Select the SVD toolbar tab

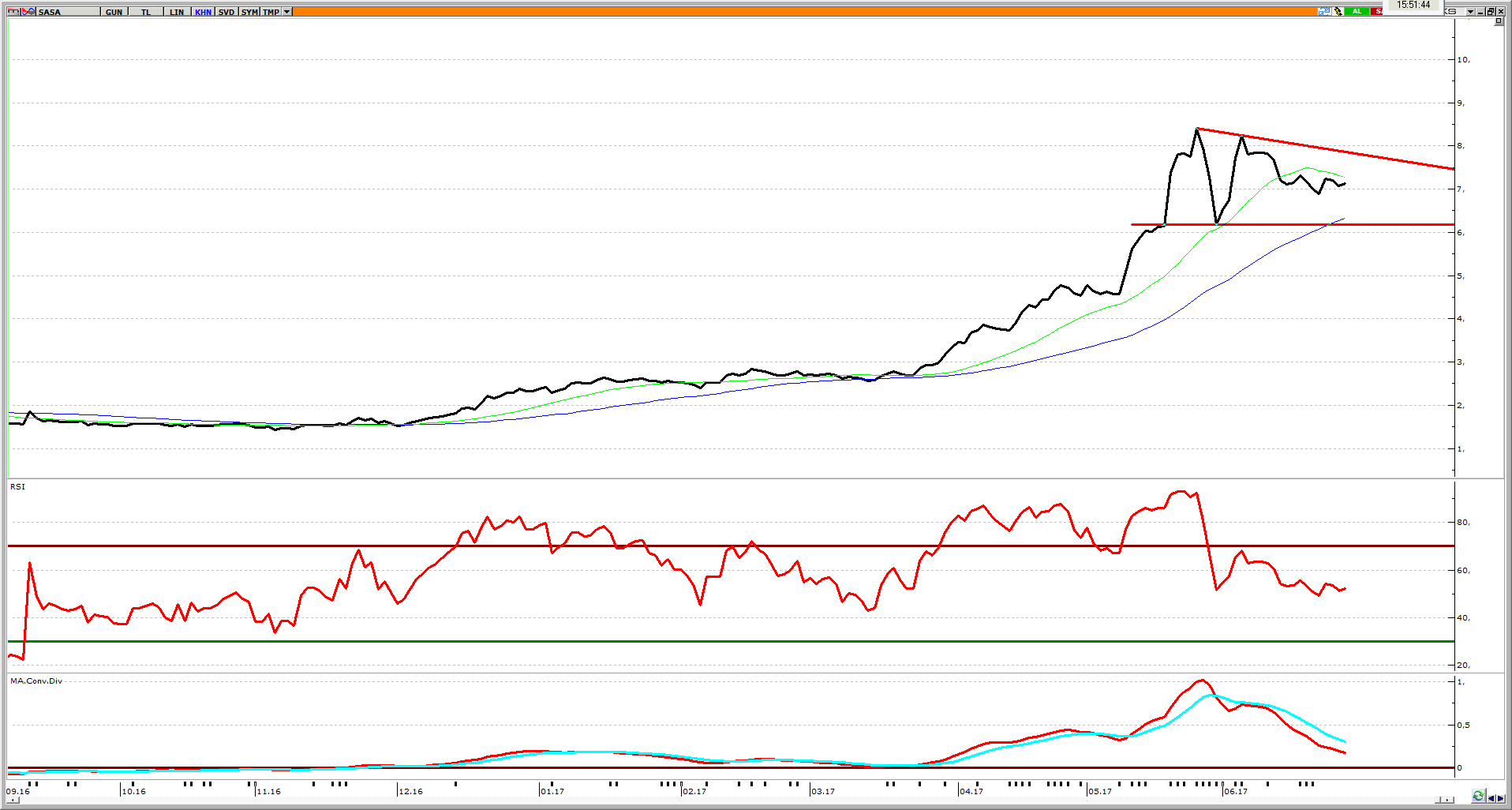pos(226,12)
